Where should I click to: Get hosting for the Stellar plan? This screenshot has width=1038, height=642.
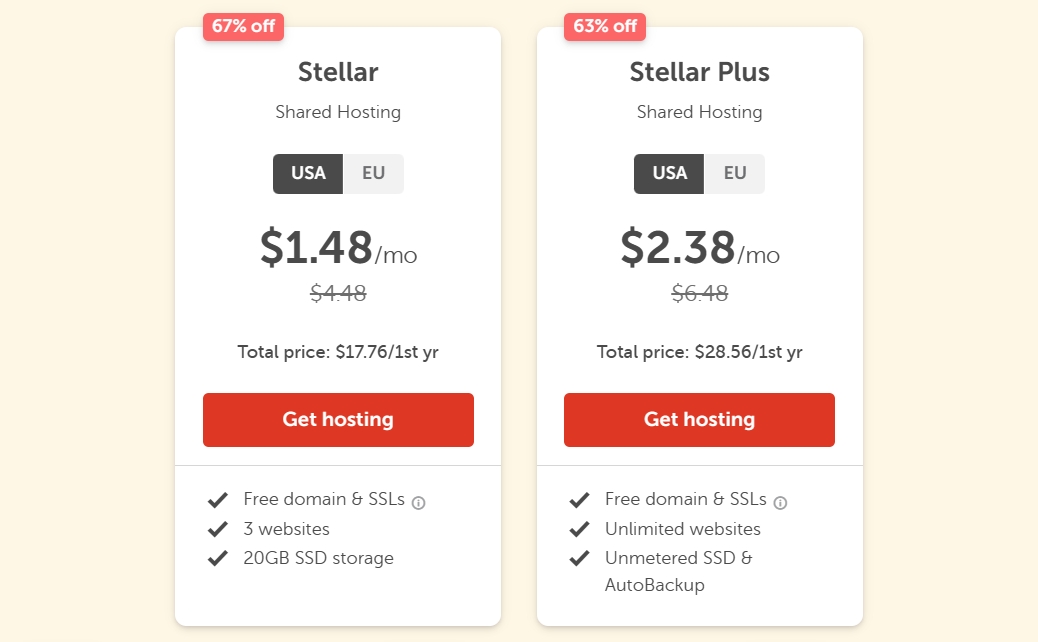tap(338, 419)
